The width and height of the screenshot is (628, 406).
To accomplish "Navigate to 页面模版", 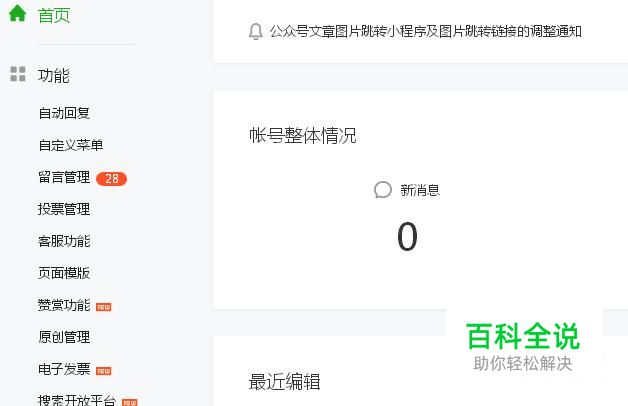I will click(64, 273).
